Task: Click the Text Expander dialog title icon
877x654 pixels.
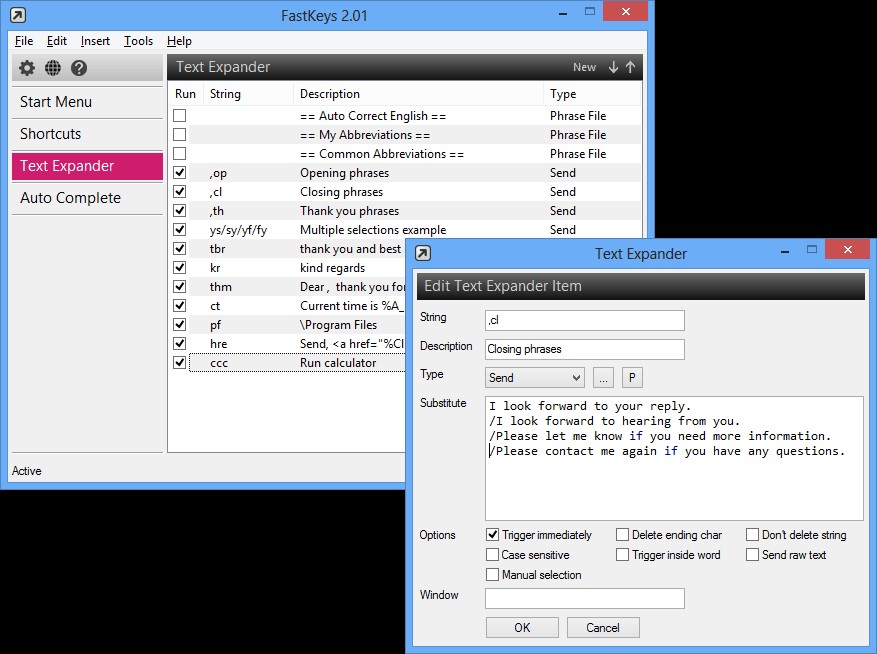Action: point(423,253)
